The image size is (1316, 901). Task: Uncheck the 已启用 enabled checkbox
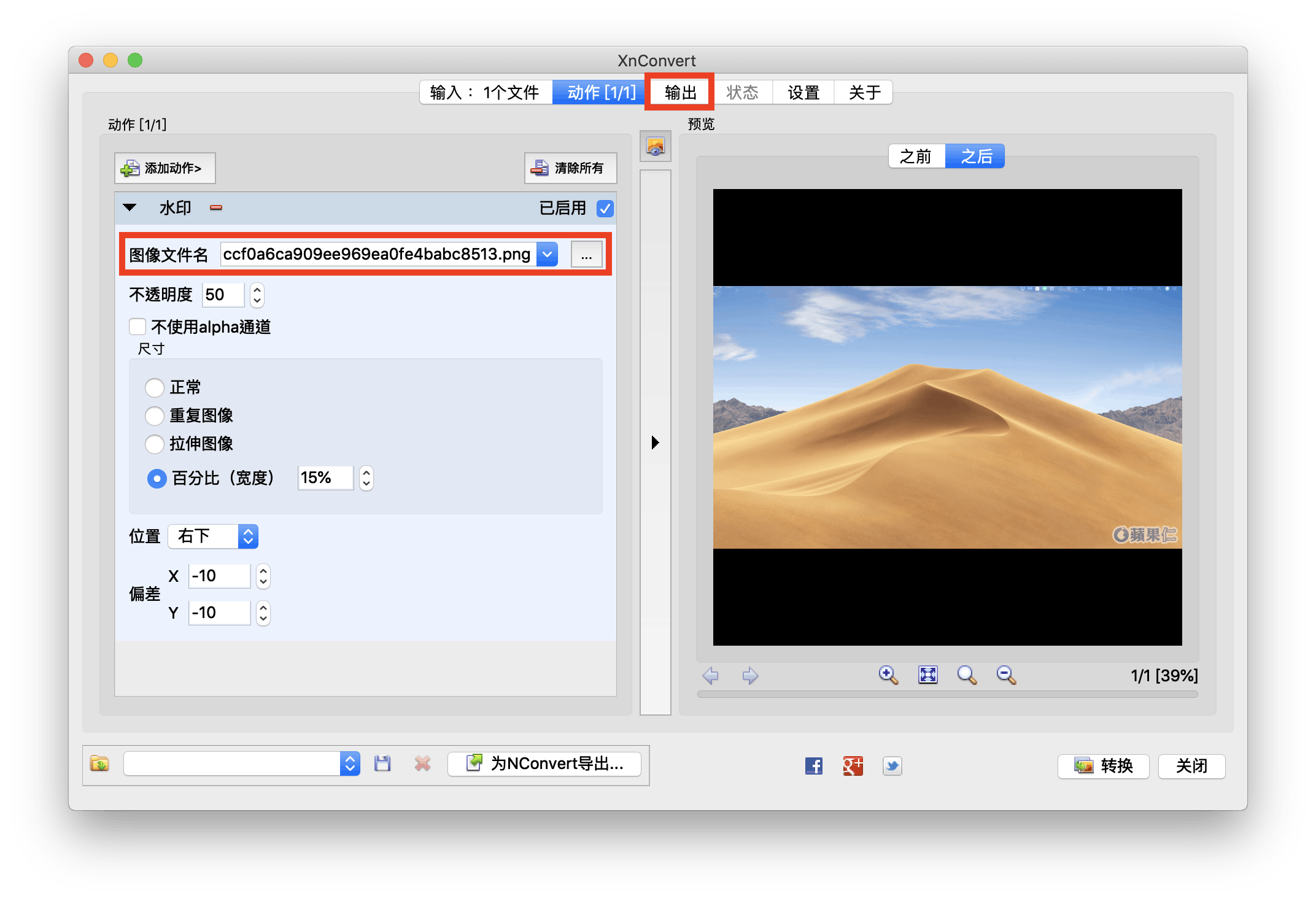click(605, 209)
